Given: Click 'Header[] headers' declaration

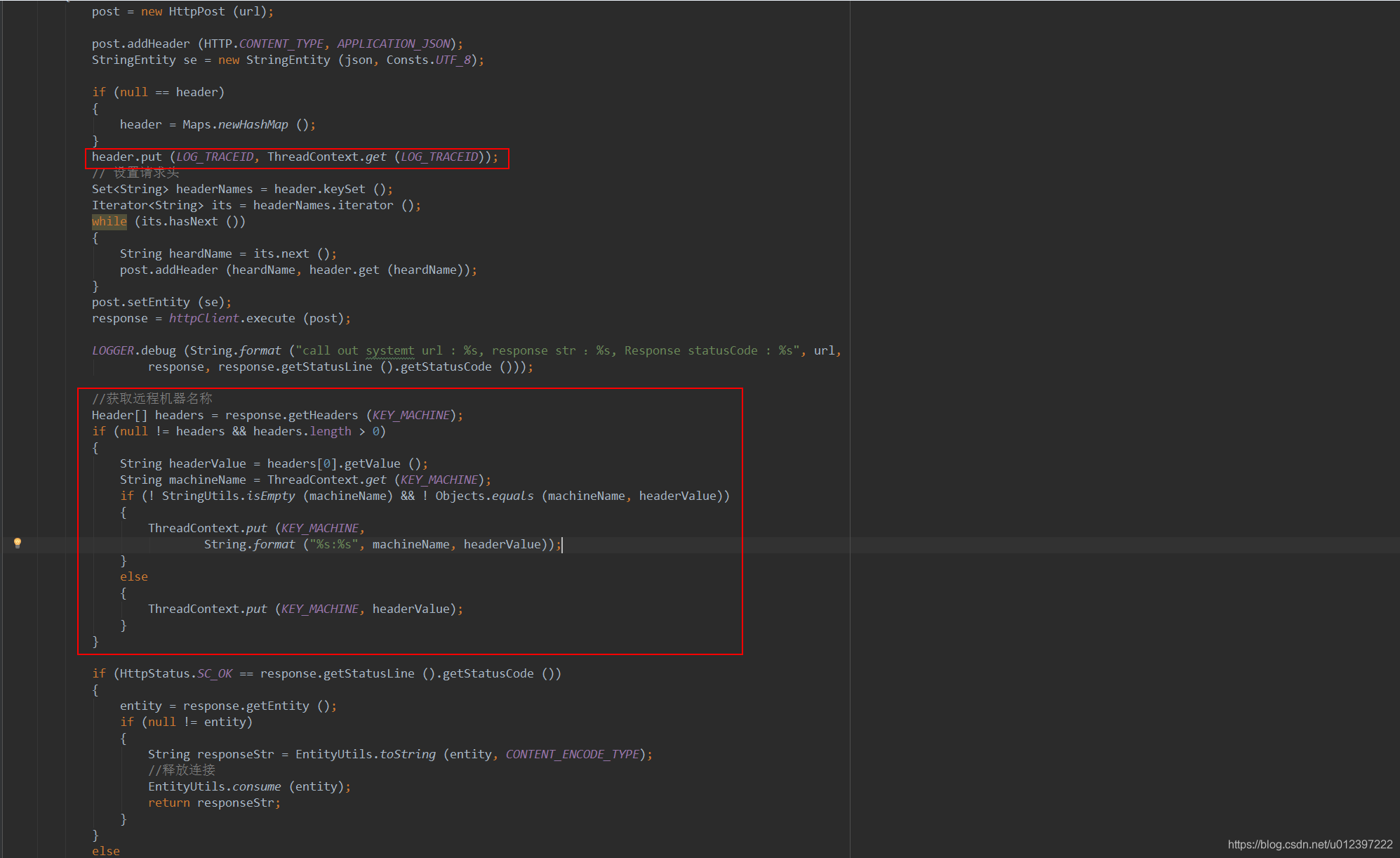Looking at the screenshot, I should (147, 415).
